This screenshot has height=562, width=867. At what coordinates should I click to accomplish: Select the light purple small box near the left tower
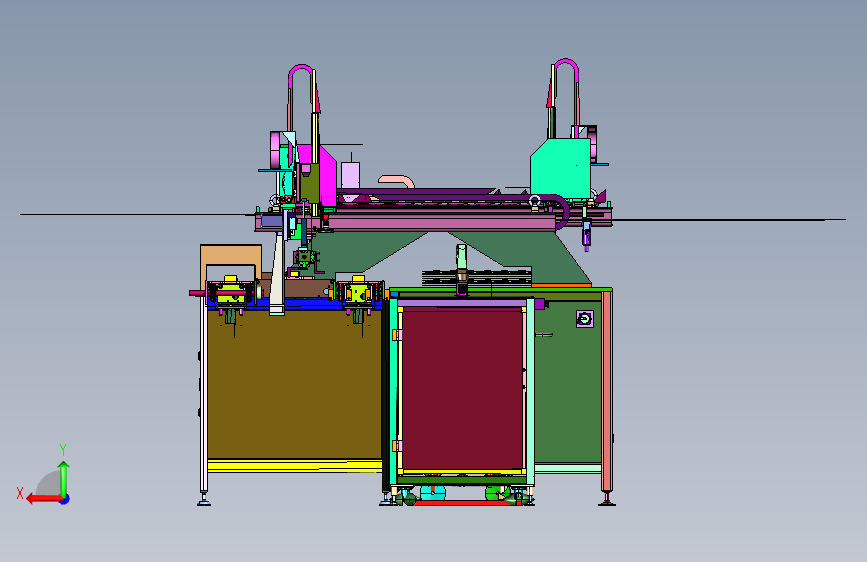click(x=351, y=175)
